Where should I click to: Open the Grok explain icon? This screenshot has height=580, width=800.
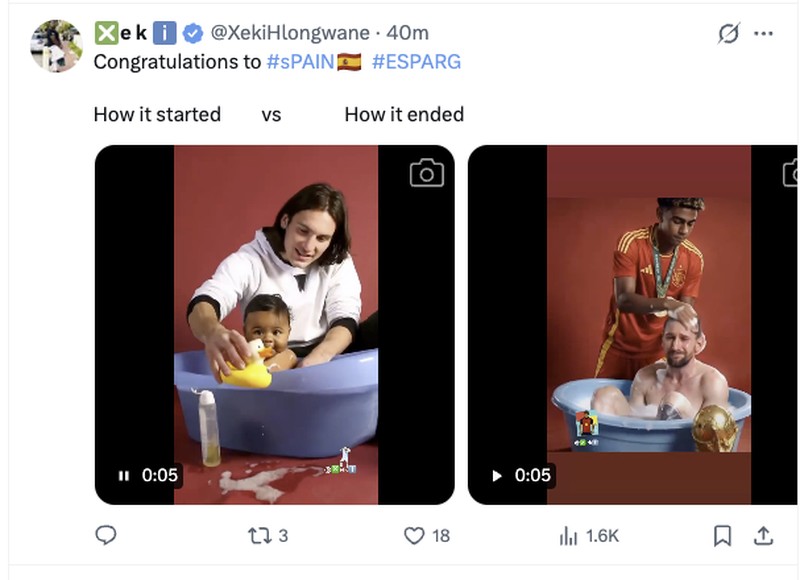coord(728,34)
